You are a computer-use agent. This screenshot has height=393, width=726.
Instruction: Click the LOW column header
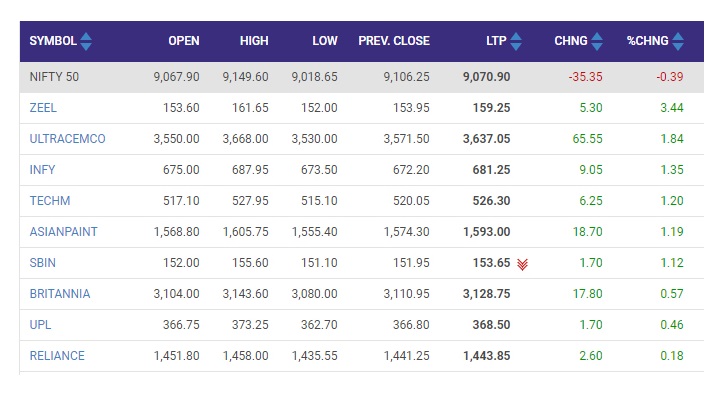pos(325,41)
